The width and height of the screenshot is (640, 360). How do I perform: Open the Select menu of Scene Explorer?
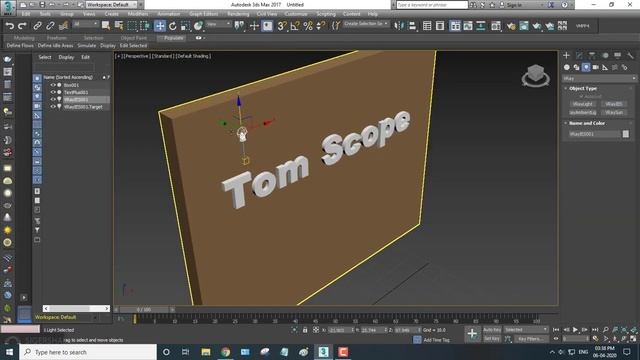click(x=45, y=57)
